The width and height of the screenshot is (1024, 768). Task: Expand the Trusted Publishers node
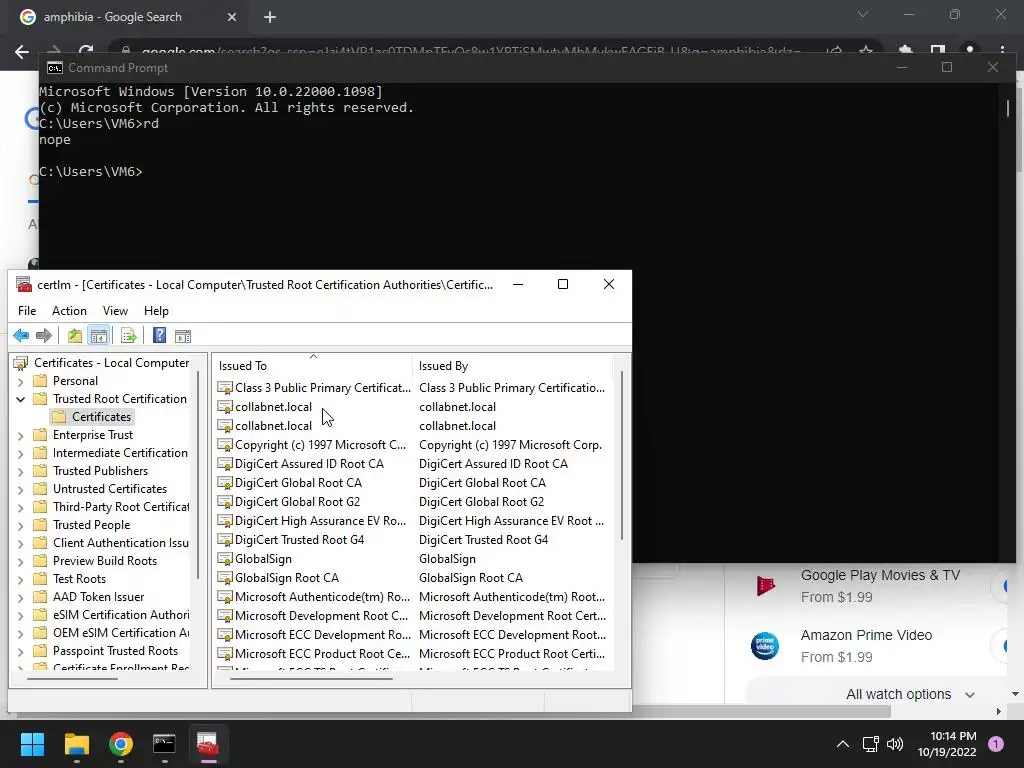click(x=20, y=472)
